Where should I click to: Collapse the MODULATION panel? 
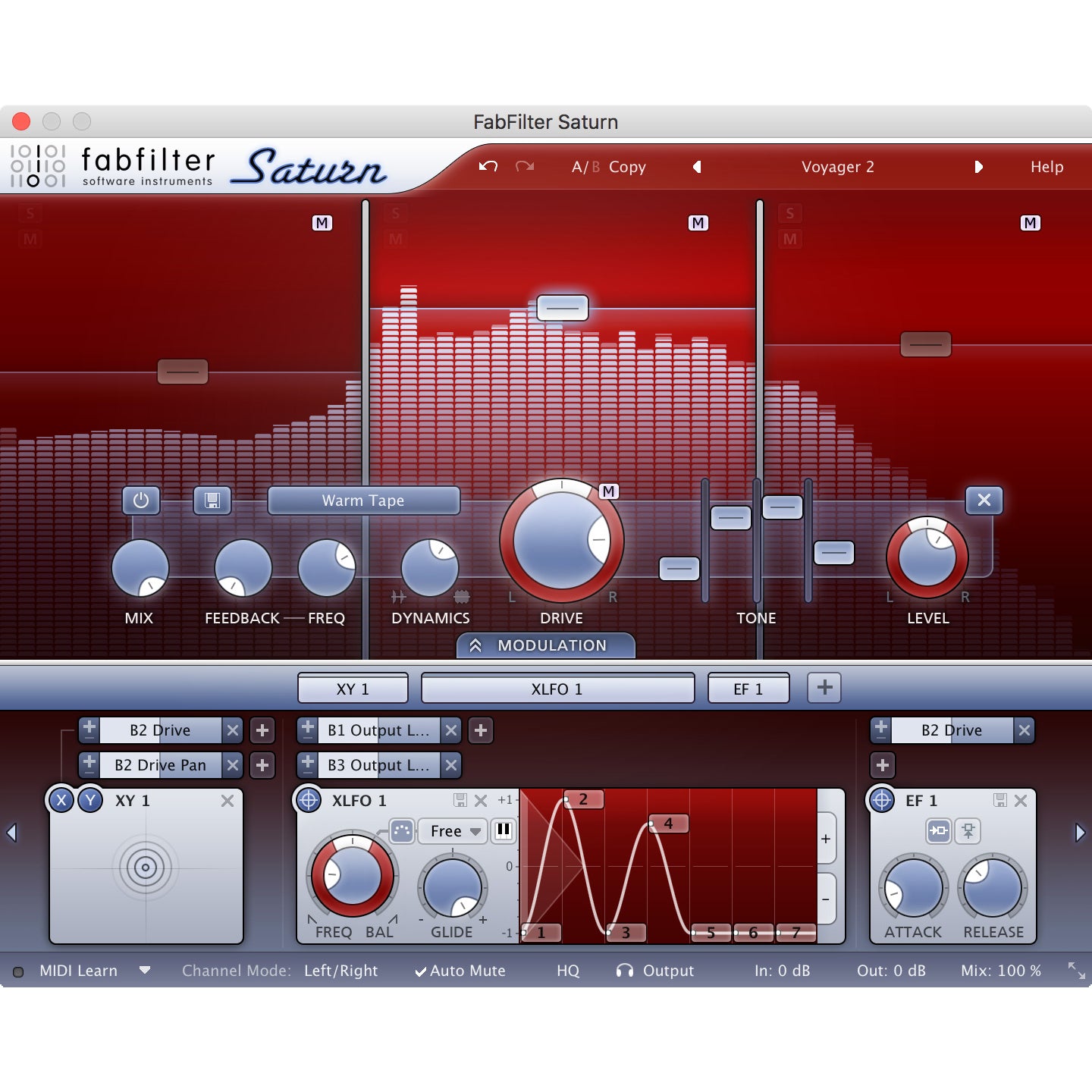coord(545,645)
